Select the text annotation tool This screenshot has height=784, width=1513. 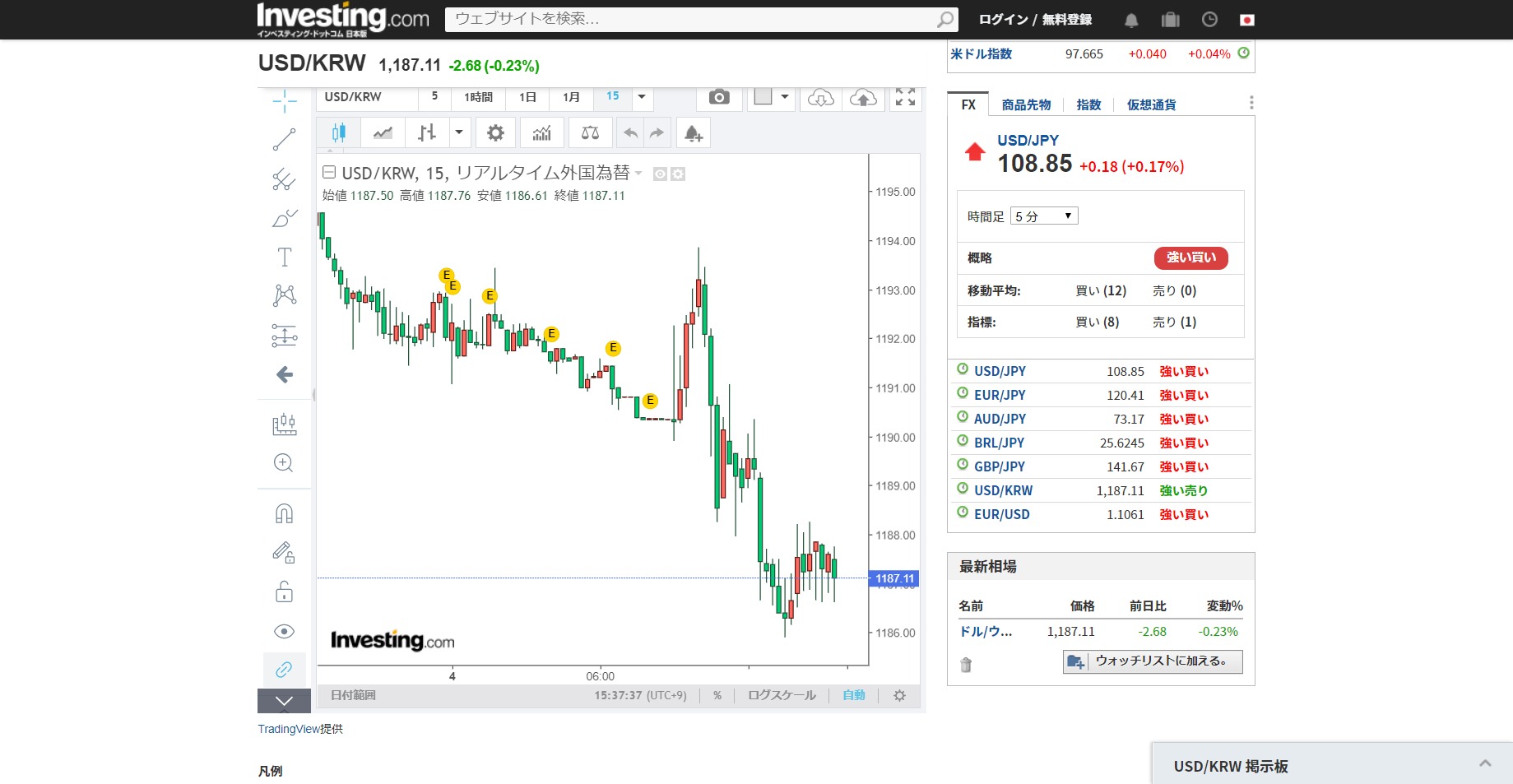[x=284, y=257]
